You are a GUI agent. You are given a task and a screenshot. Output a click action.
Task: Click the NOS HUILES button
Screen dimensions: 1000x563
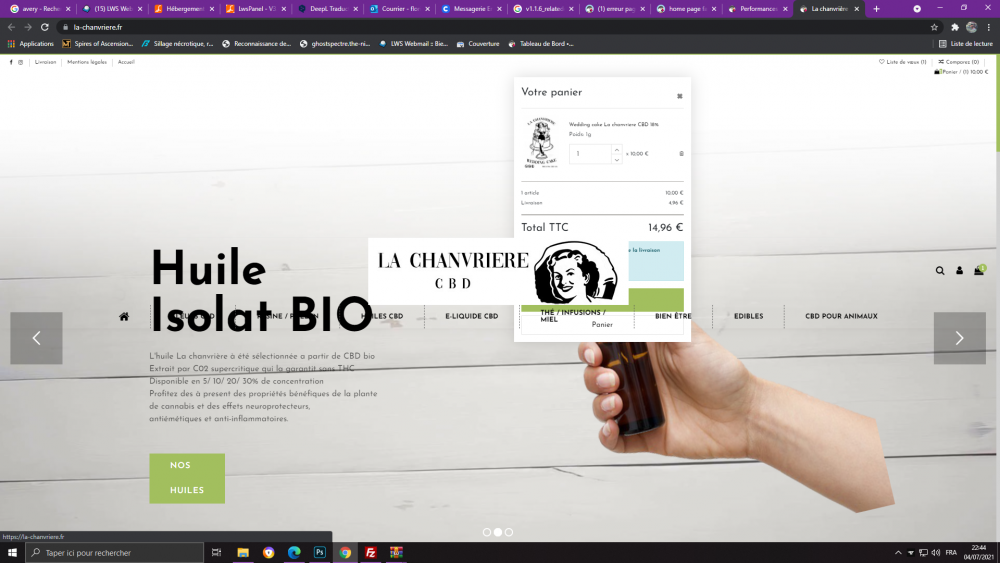click(x=187, y=478)
